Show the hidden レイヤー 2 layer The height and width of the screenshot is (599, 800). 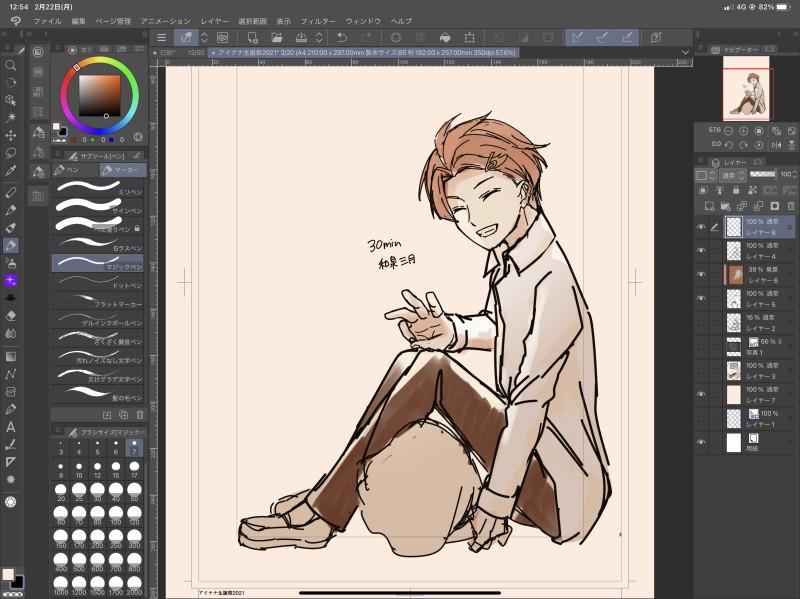pos(700,323)
